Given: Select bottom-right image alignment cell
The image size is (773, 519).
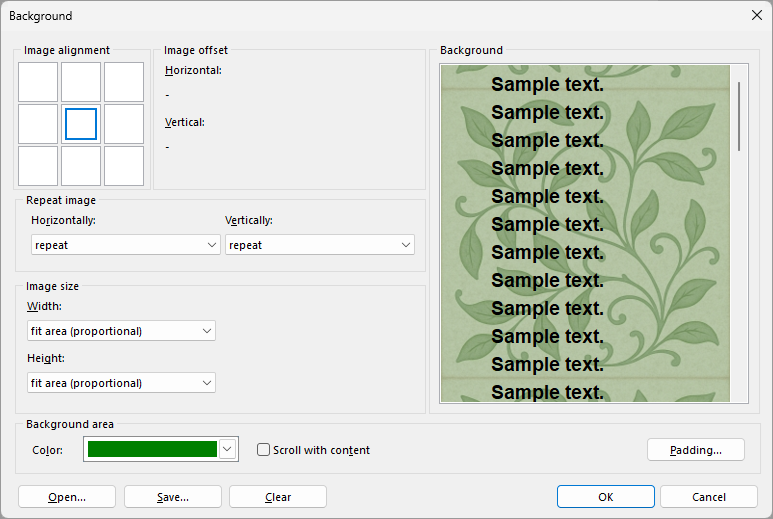Looking at the screenshot, I should coord(124,166).
